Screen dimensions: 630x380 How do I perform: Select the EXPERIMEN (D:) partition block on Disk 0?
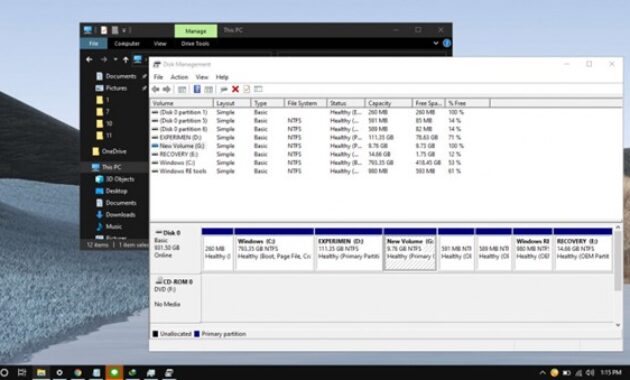(x=349, y=249)
